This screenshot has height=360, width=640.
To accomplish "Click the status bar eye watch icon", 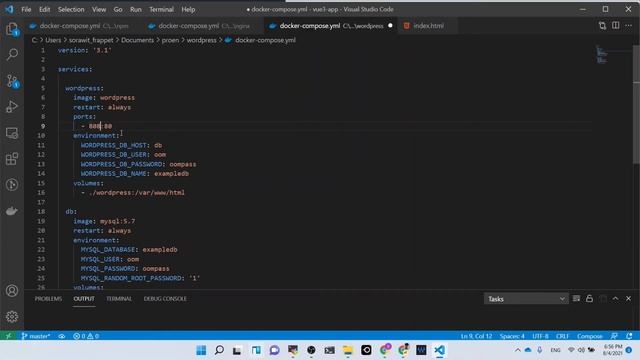I will [62, 336].
